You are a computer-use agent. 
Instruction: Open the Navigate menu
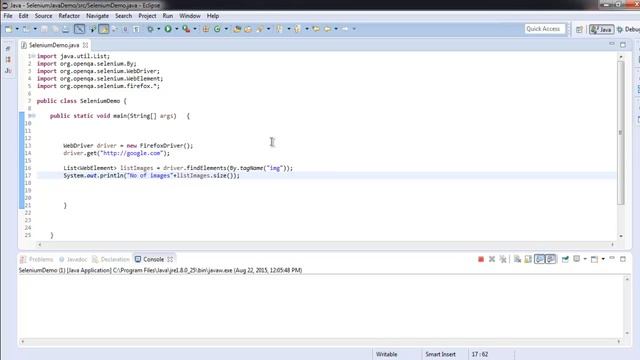click(97, 16)
